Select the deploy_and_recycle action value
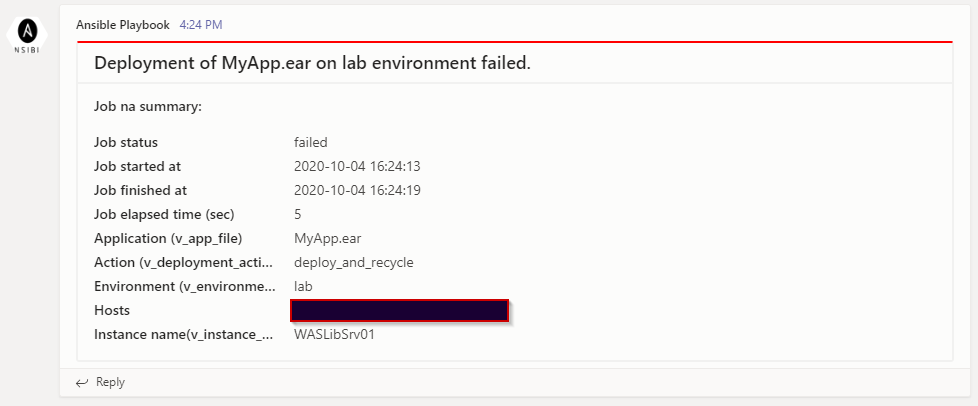Viewport: 978px width, 406px height. [x=354, y=262]
